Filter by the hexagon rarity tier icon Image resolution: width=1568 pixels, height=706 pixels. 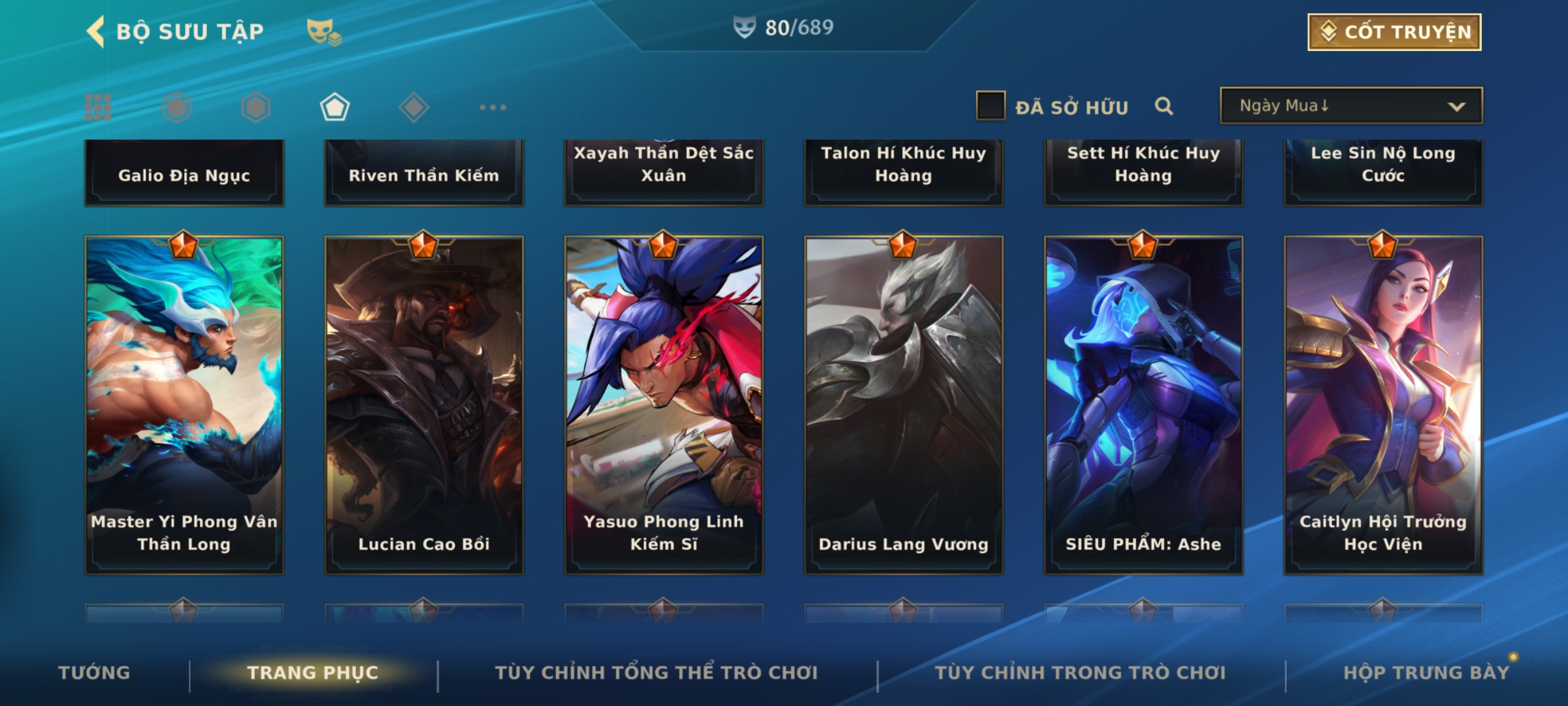coord(255,107)
